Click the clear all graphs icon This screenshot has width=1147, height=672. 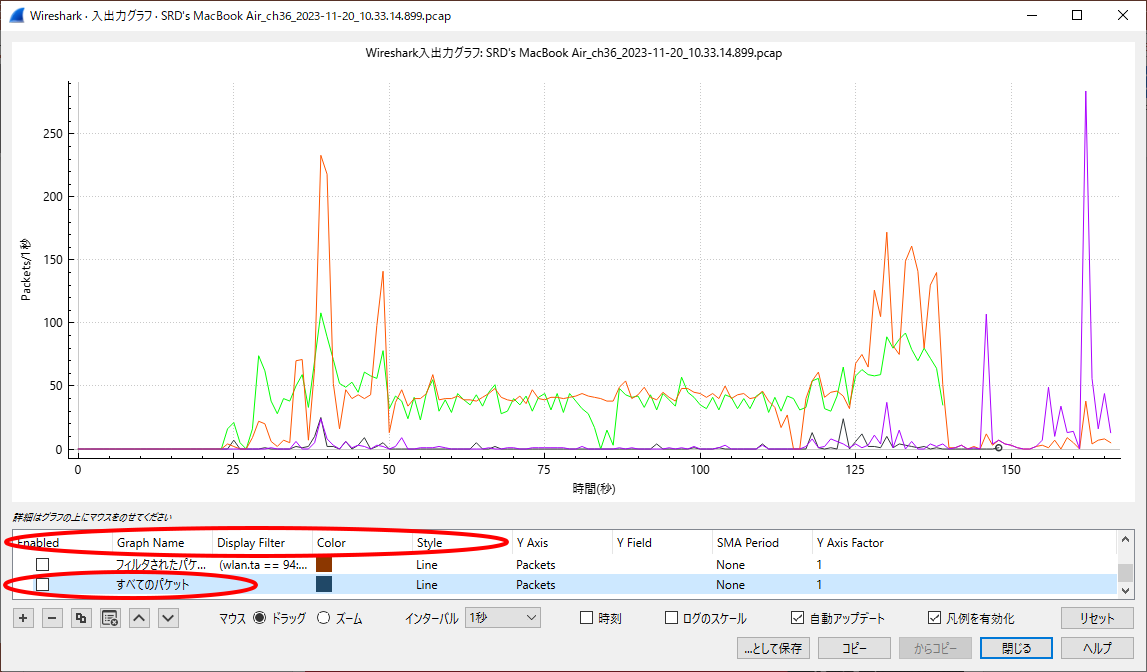110,618
